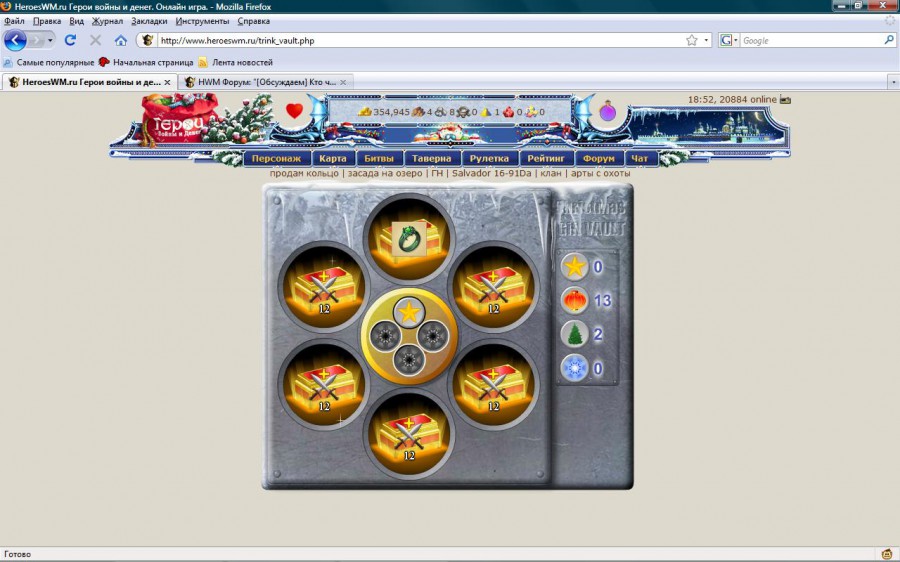Open the address bar history dropdown

pyautogui.click(x=706, y=41)
